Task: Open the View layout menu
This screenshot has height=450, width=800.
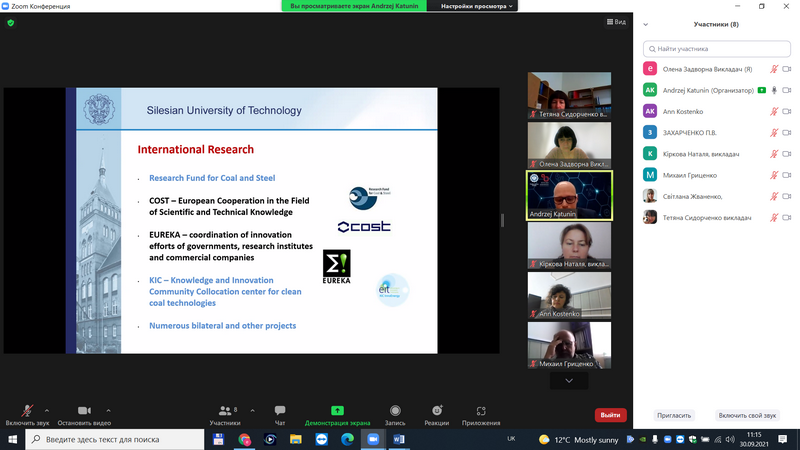Action: 616,22
